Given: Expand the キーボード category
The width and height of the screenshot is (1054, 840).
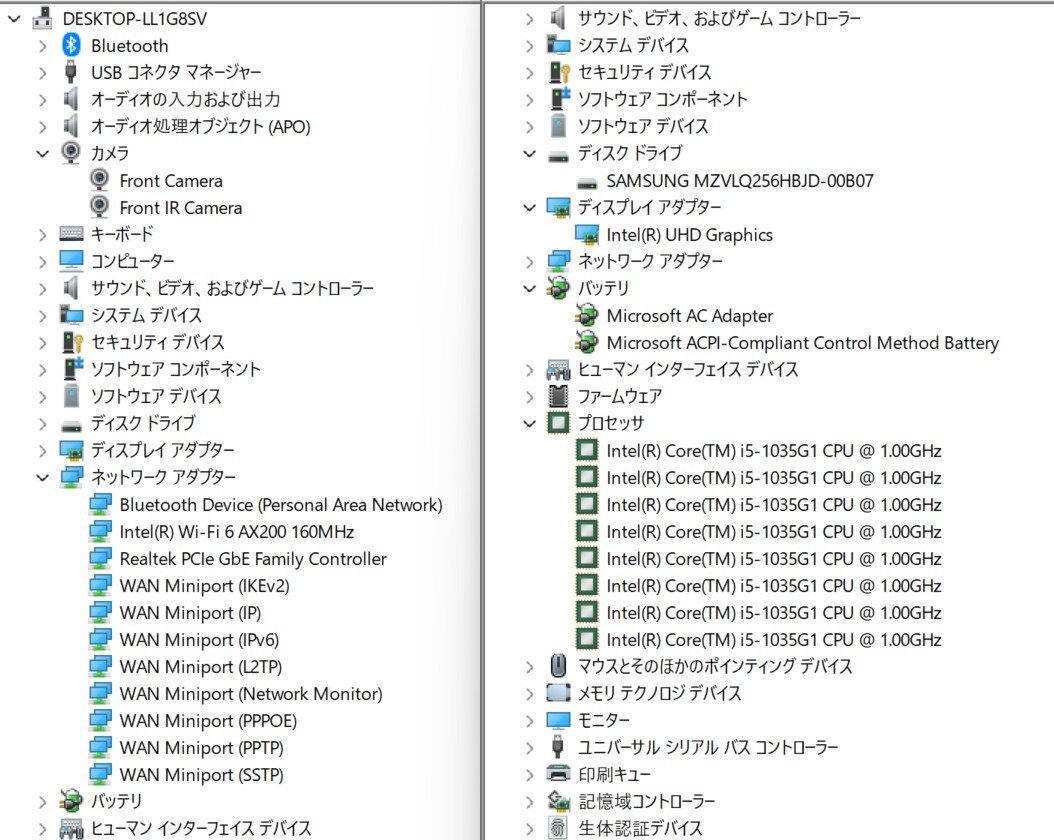Looking at the screenshot, I should pos(42,234).
